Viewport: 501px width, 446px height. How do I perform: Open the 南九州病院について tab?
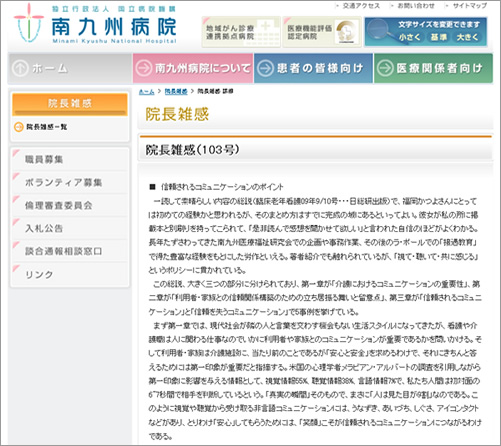[193, 68]
